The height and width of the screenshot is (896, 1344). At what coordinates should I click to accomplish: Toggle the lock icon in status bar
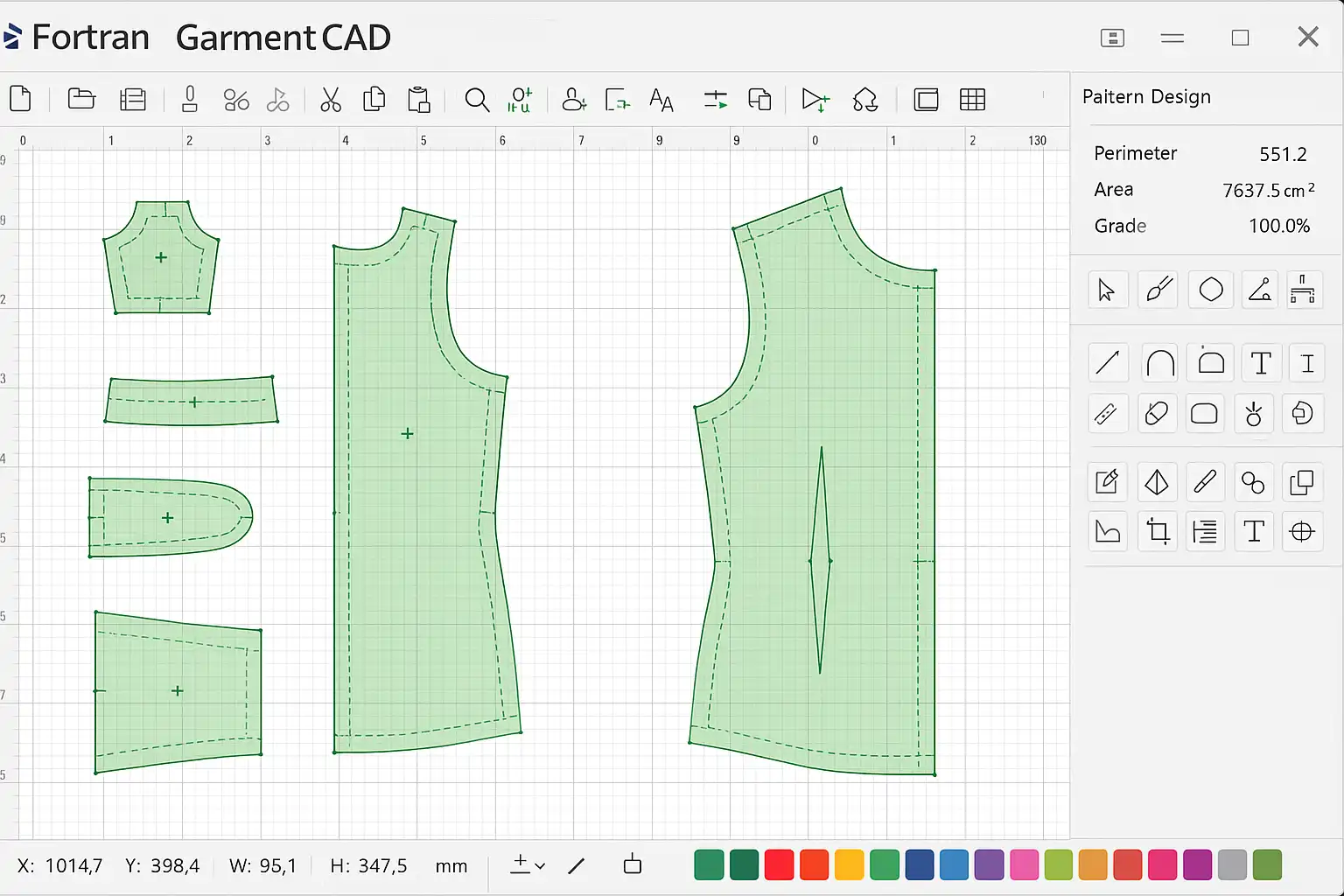click(x=633, y=865)
